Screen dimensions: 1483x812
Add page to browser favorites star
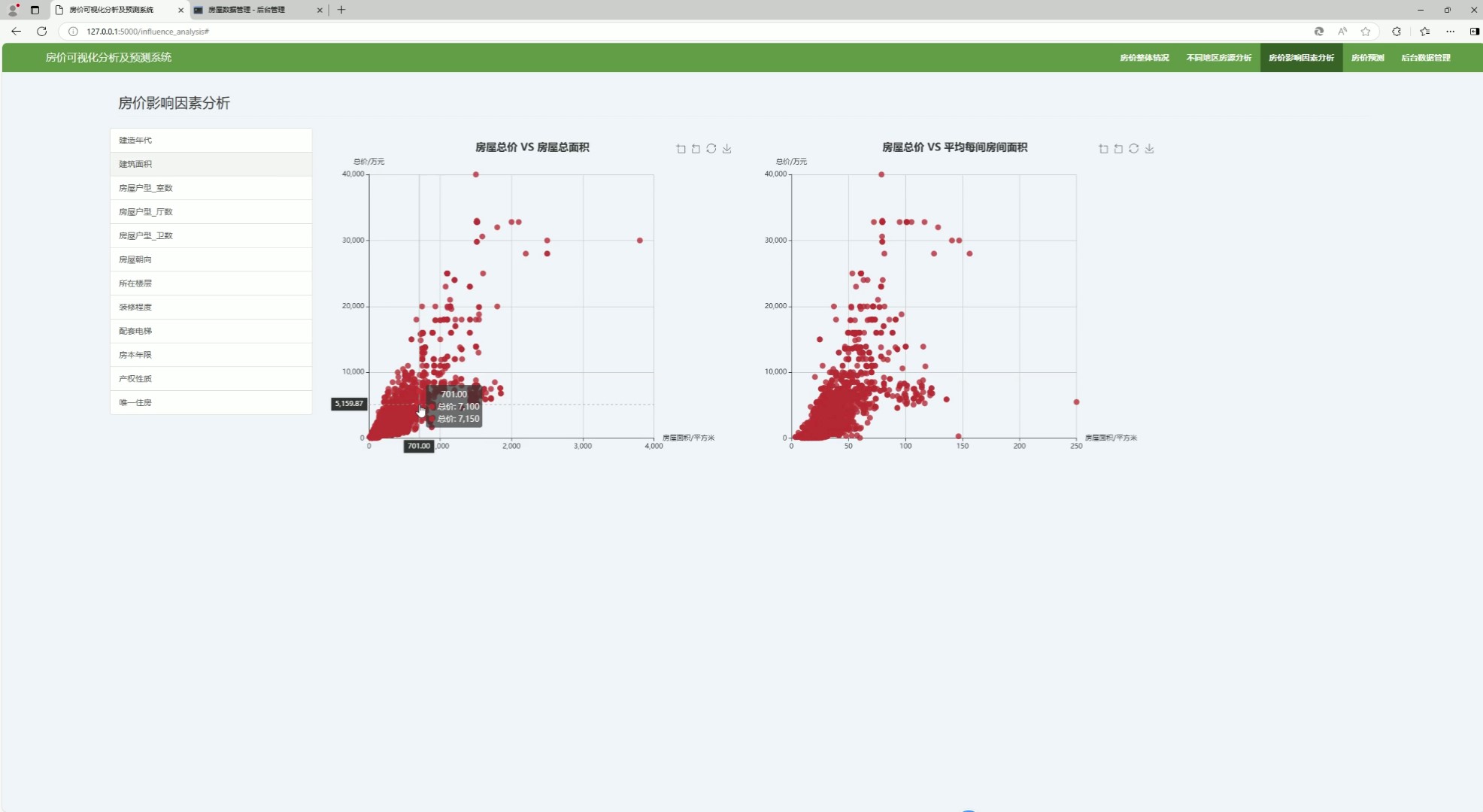click(1366, 32)
